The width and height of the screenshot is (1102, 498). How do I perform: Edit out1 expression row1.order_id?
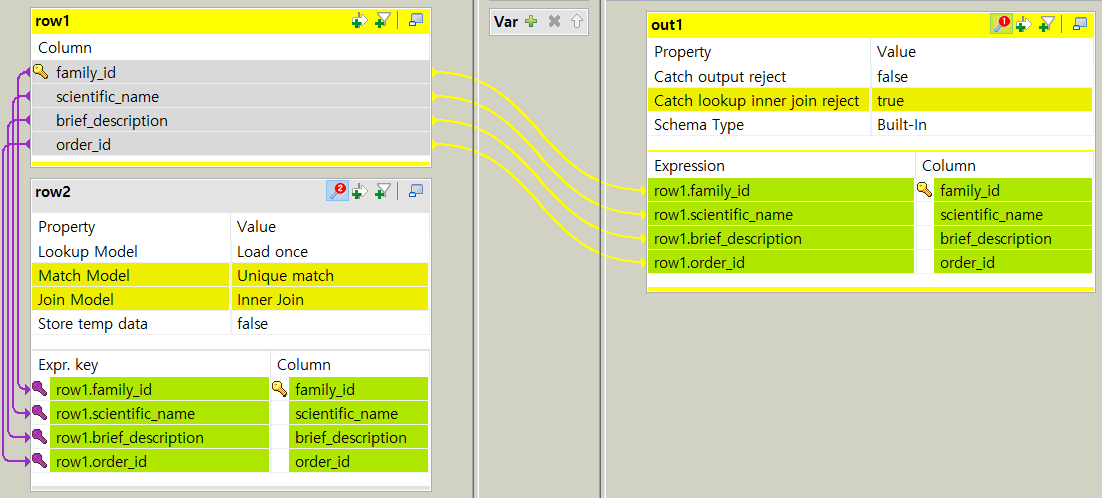point(781,263)
